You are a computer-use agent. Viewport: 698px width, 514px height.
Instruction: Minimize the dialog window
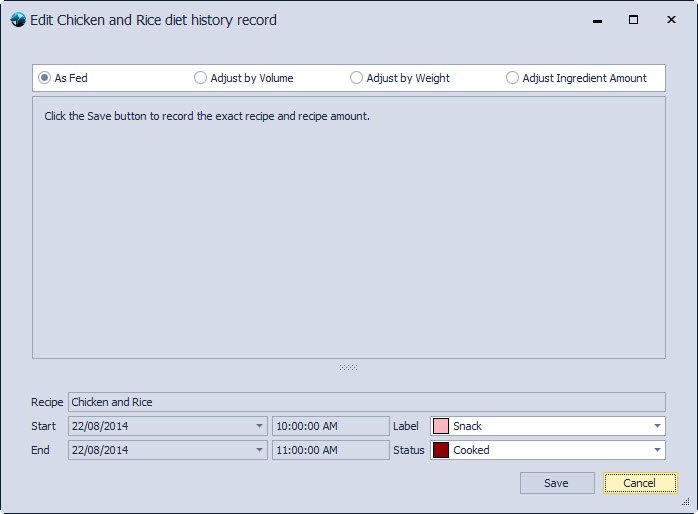597,20
